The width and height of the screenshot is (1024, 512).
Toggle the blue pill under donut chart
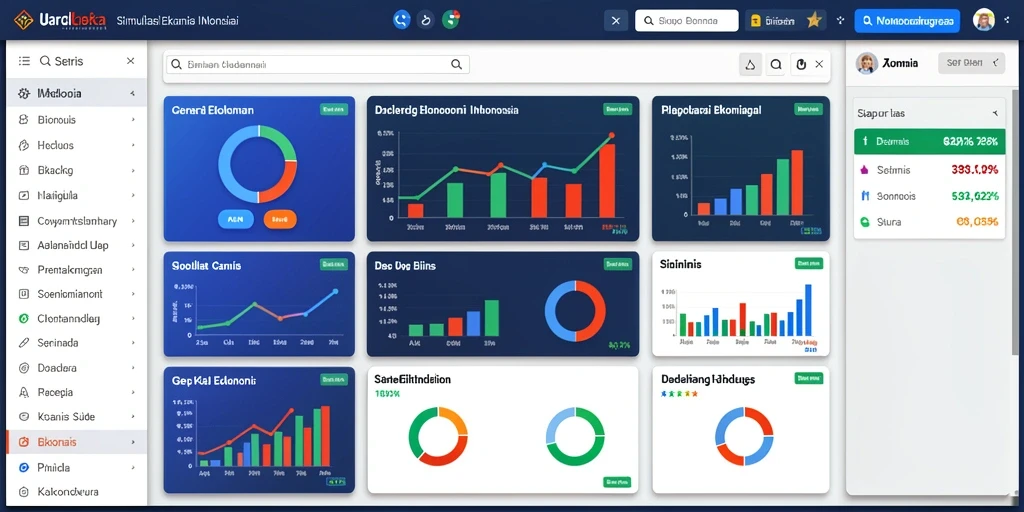235,219
